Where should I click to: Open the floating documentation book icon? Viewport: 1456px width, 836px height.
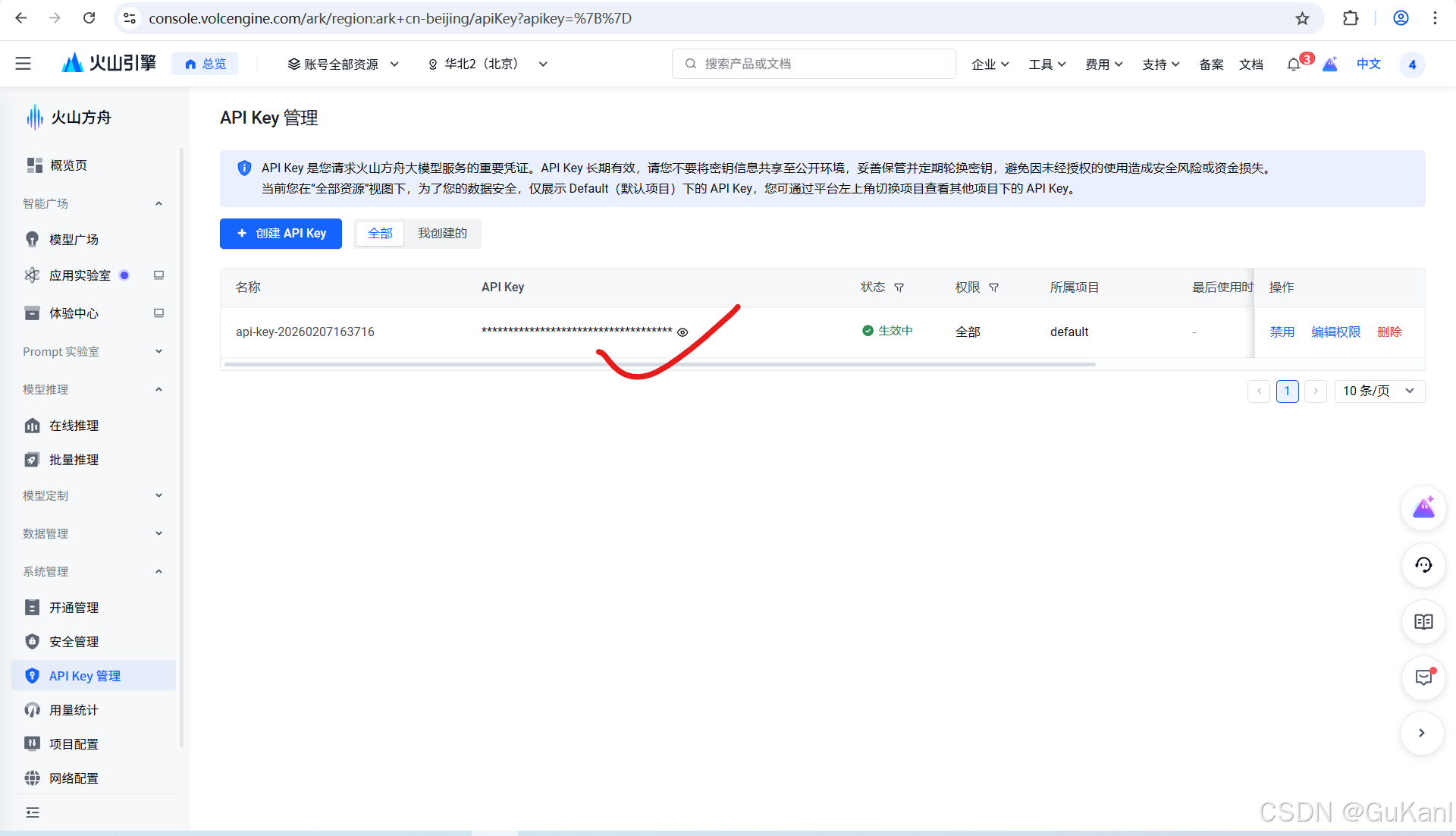pos(1423,621)
